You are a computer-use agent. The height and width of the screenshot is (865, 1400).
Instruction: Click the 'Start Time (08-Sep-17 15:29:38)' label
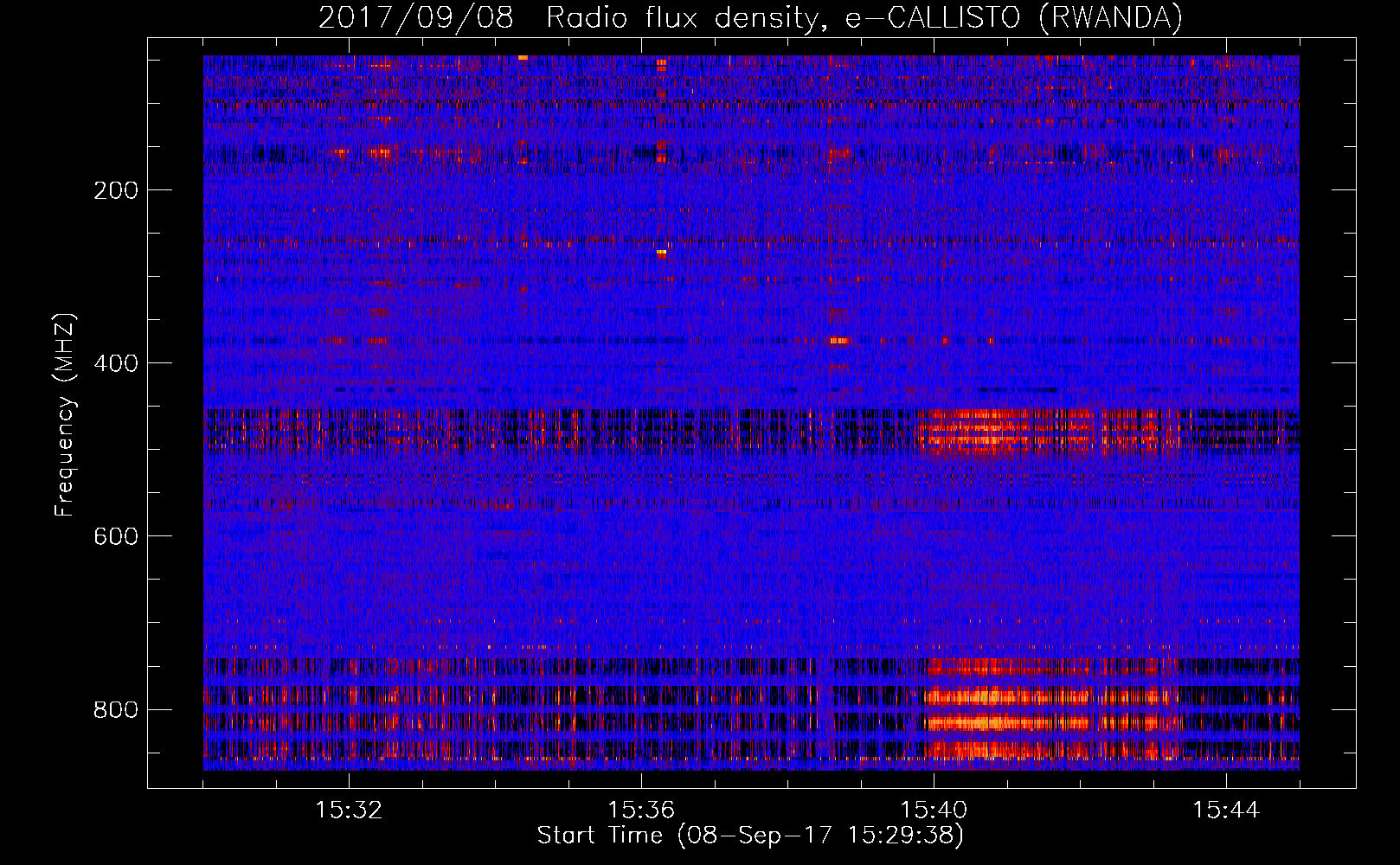[x=750, y=836]
